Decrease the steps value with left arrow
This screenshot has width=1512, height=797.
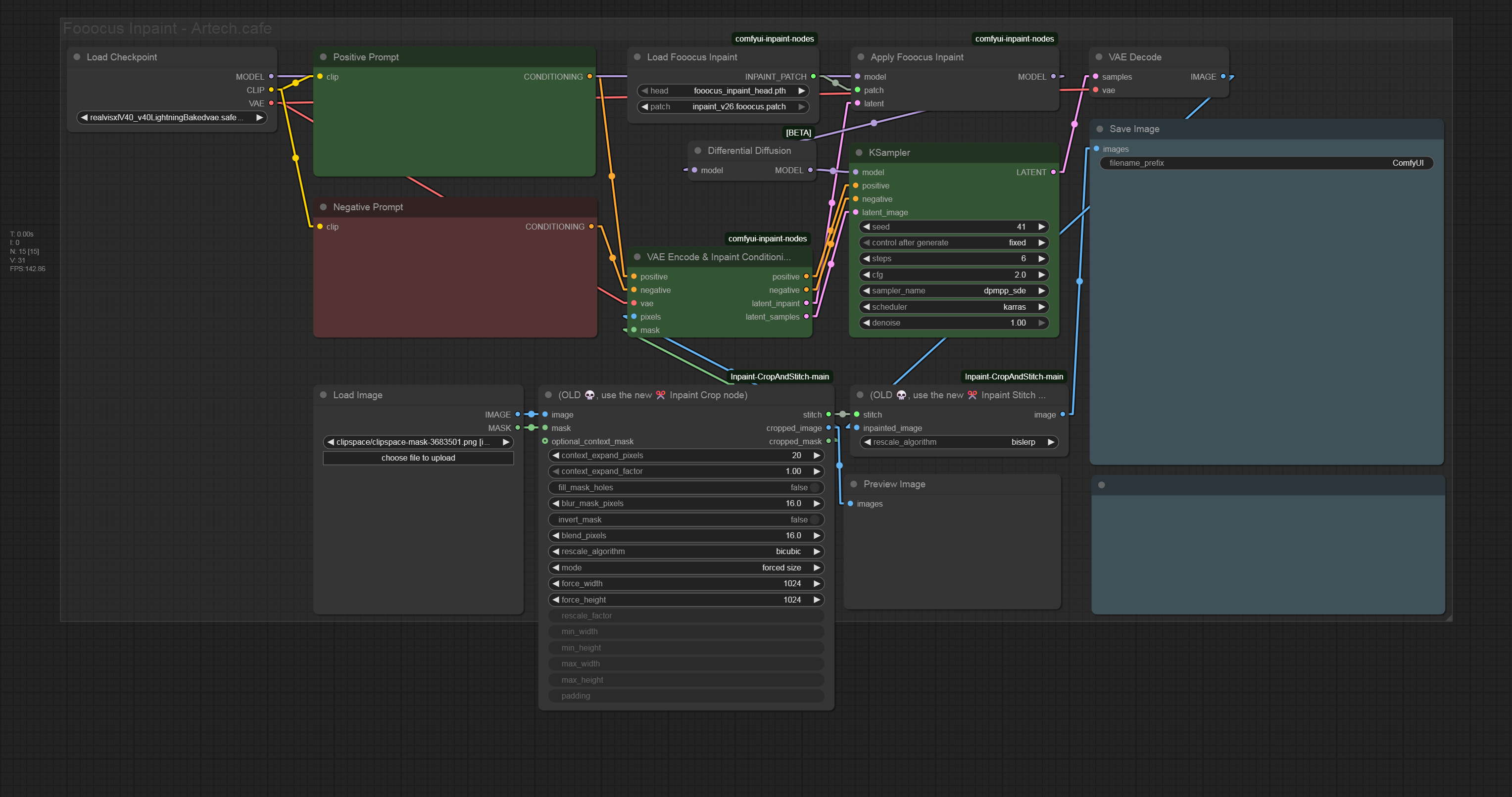[x=866, y=259]
